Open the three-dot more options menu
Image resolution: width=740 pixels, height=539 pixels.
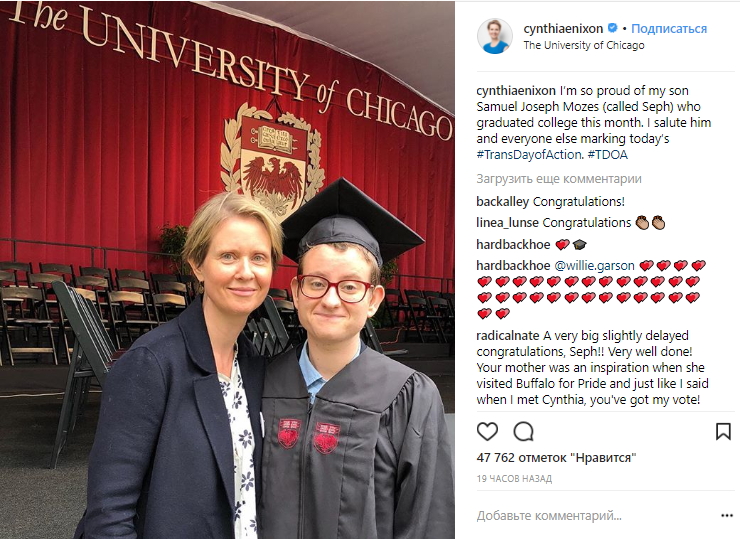(x=726, y=515)
